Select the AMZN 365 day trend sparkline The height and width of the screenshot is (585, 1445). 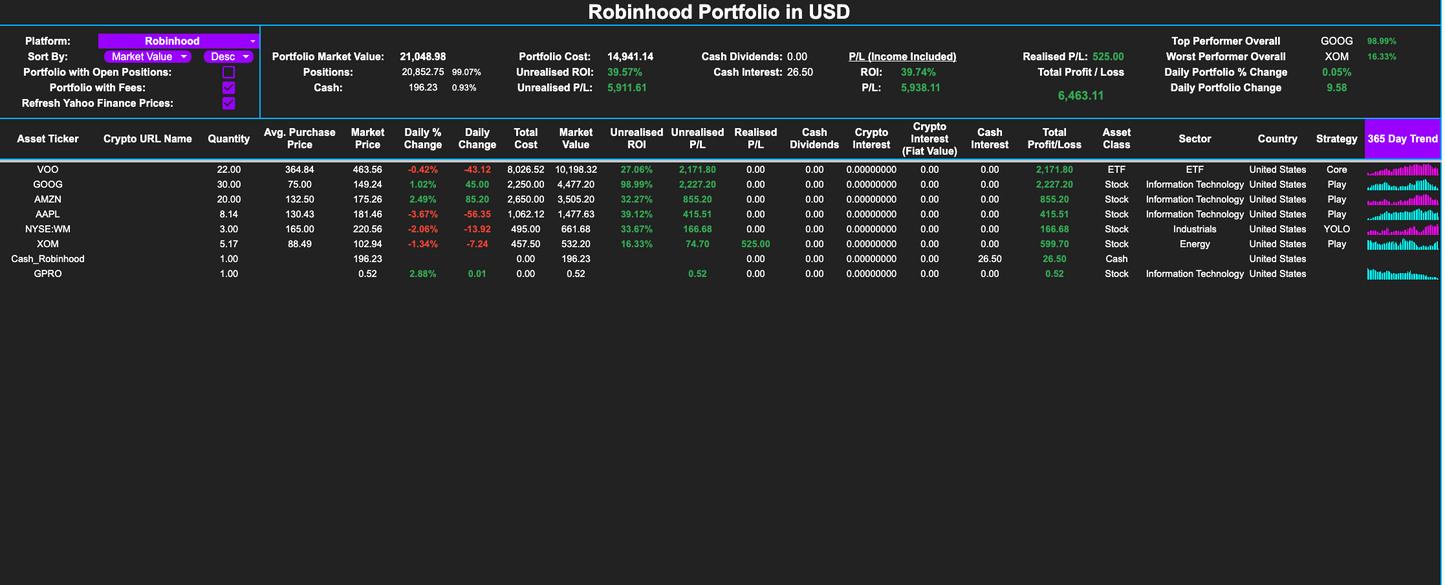1403,200
